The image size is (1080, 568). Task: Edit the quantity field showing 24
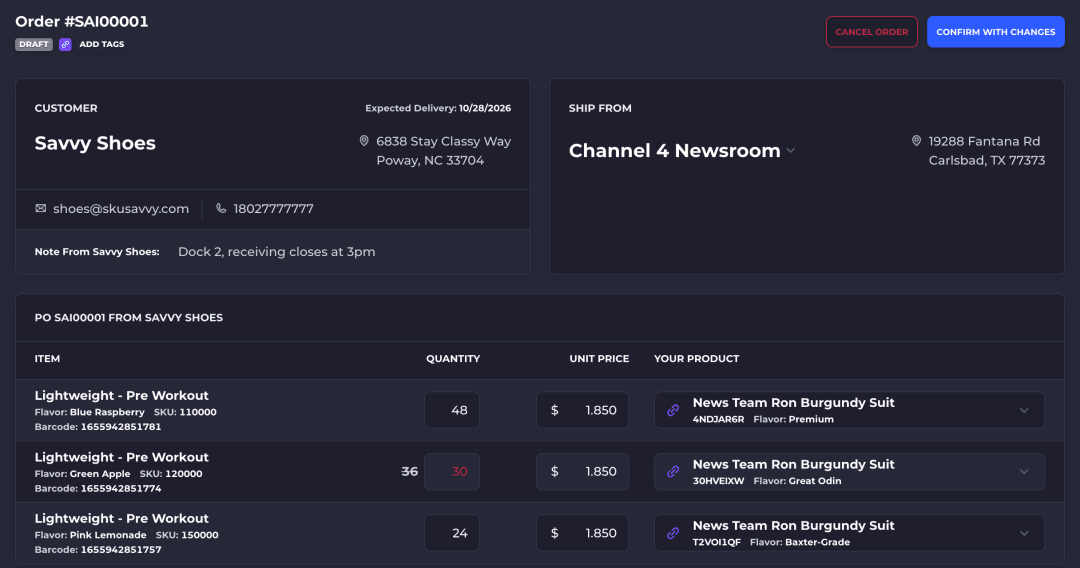pos(452,533)
